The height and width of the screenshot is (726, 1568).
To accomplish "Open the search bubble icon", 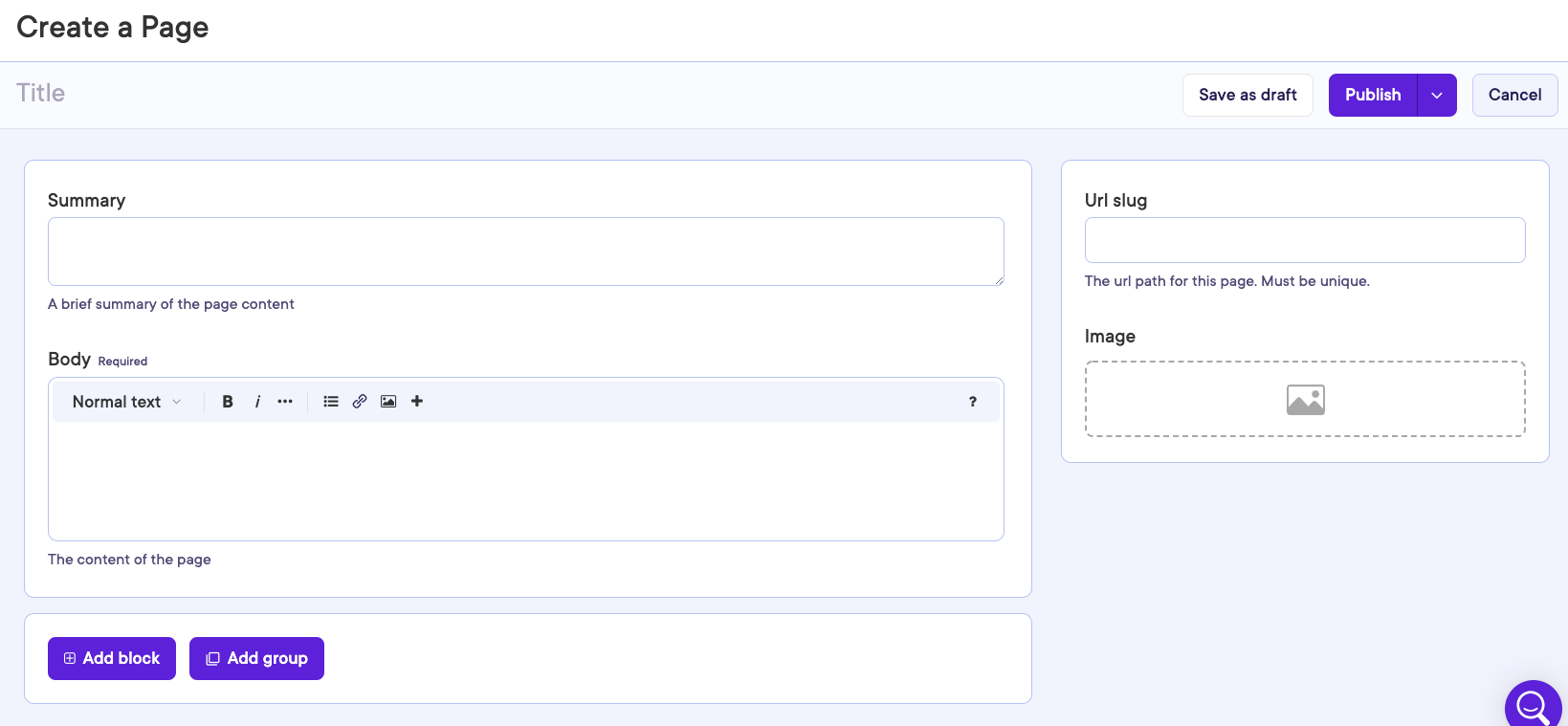I will [x=1533, y=707].
